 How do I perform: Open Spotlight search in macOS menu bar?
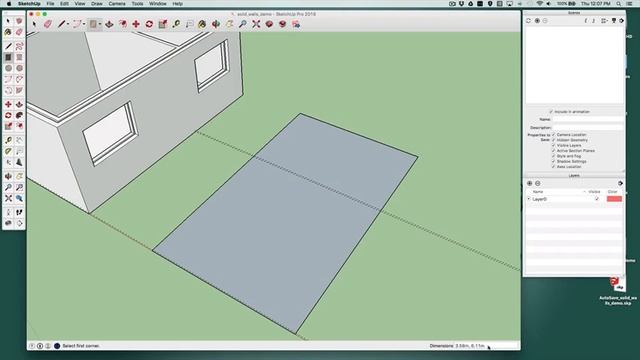tap(619, 4)
